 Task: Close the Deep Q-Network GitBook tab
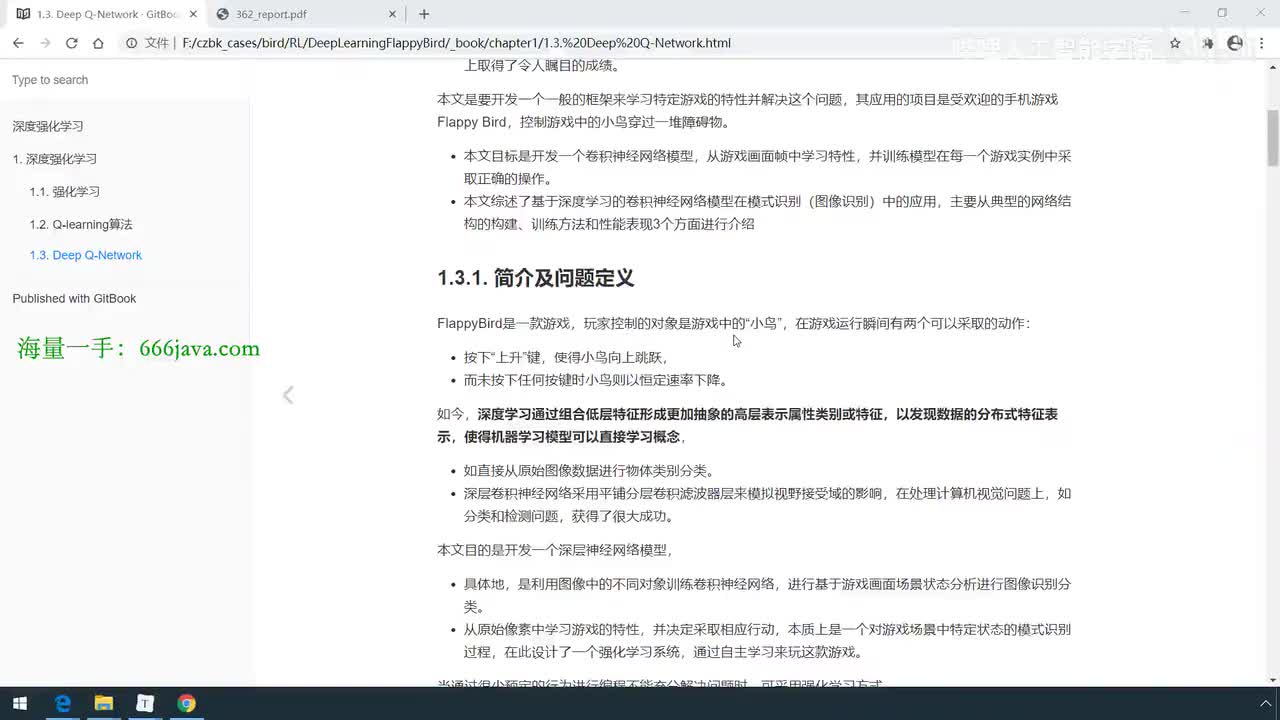(x=193, y=14)
